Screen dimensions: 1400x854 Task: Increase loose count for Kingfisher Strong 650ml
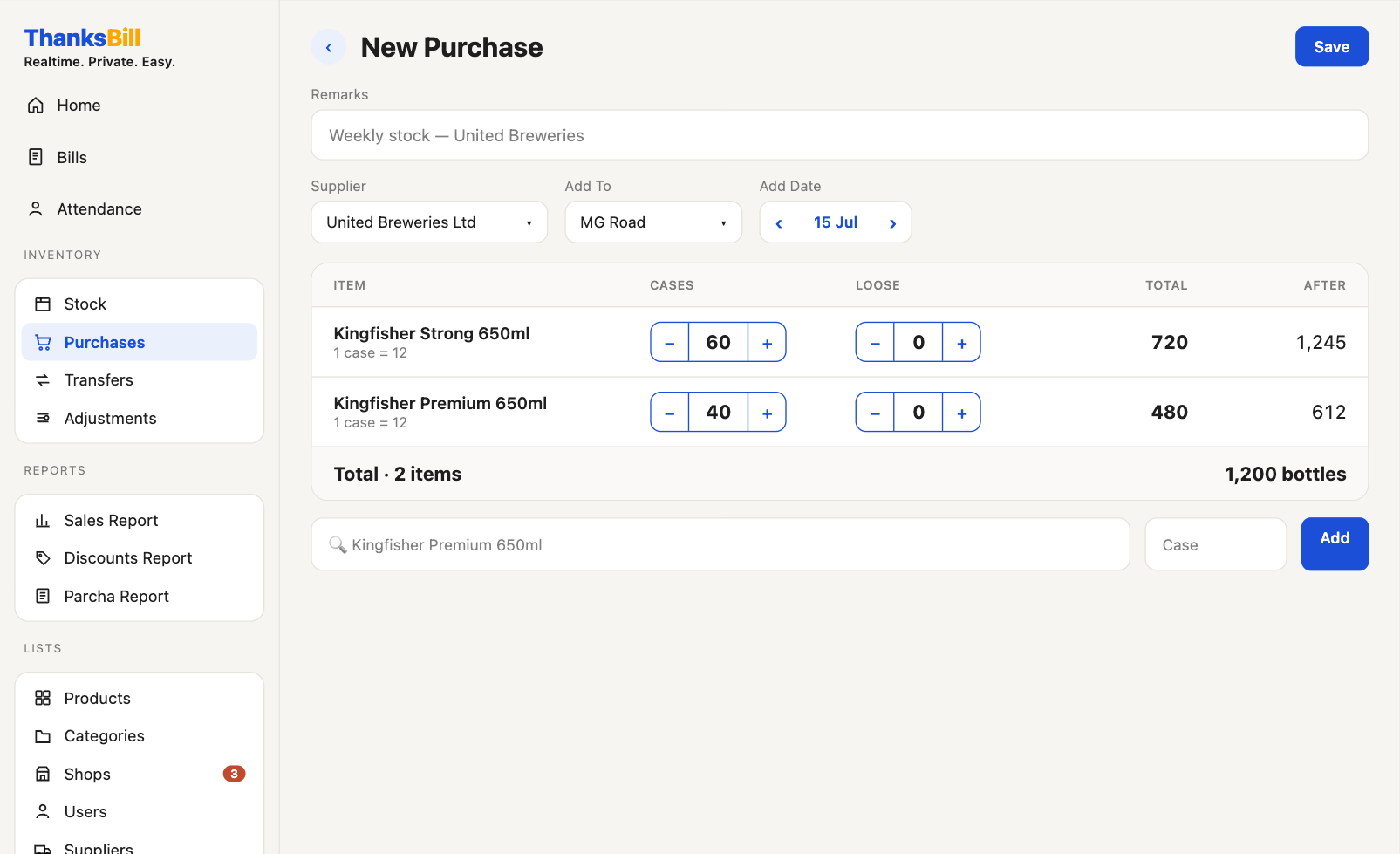961,343
